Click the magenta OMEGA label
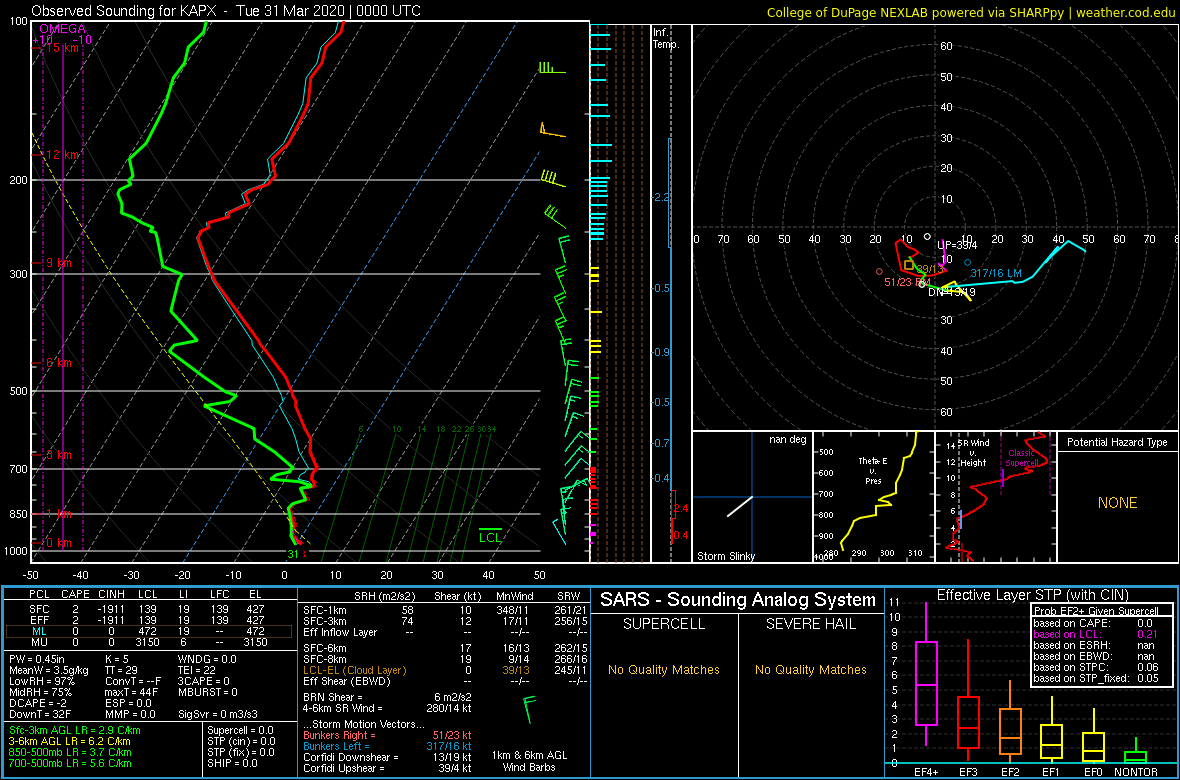1180x780 pixels. 63,29
